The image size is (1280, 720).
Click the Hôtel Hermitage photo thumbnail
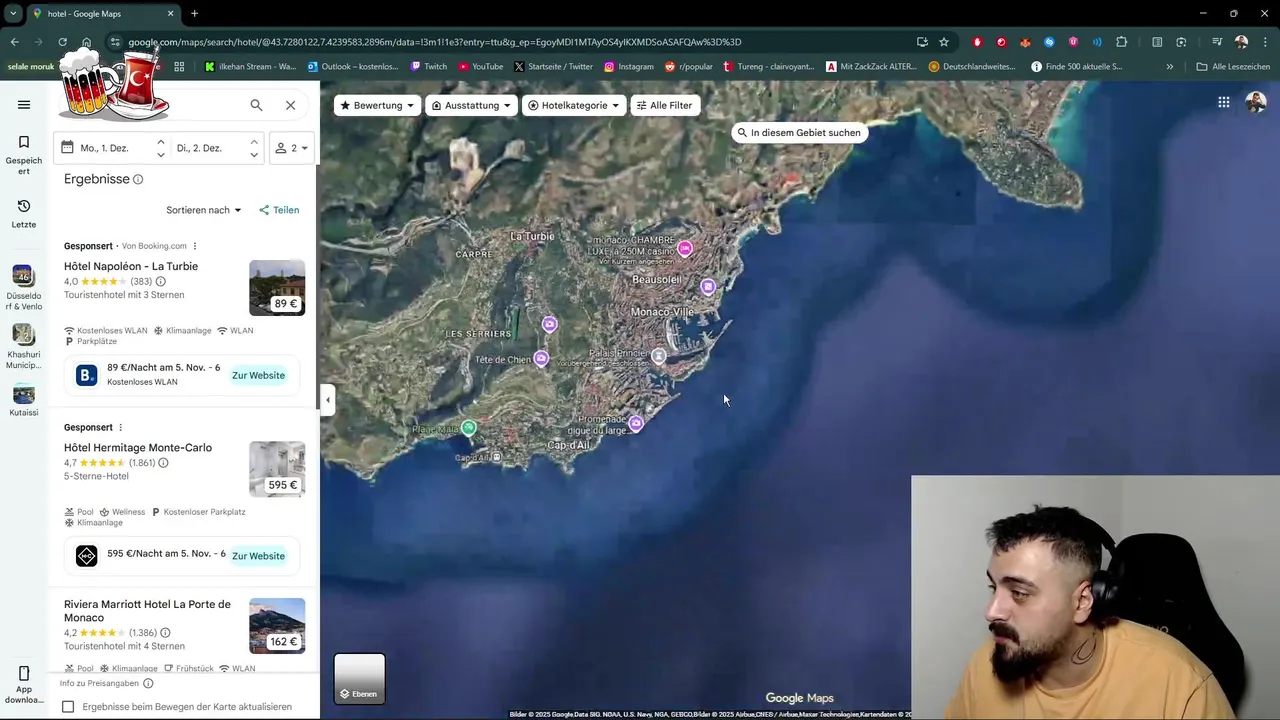coord(277,469)
